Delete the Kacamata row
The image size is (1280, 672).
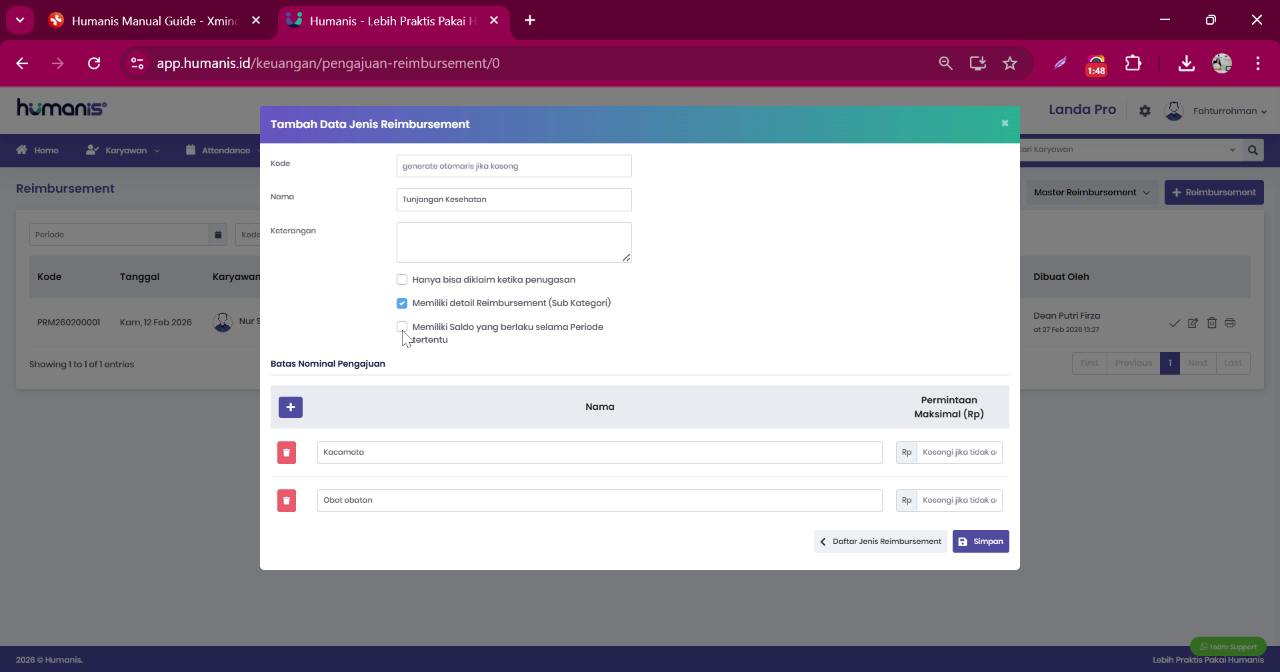pos(286,452)
